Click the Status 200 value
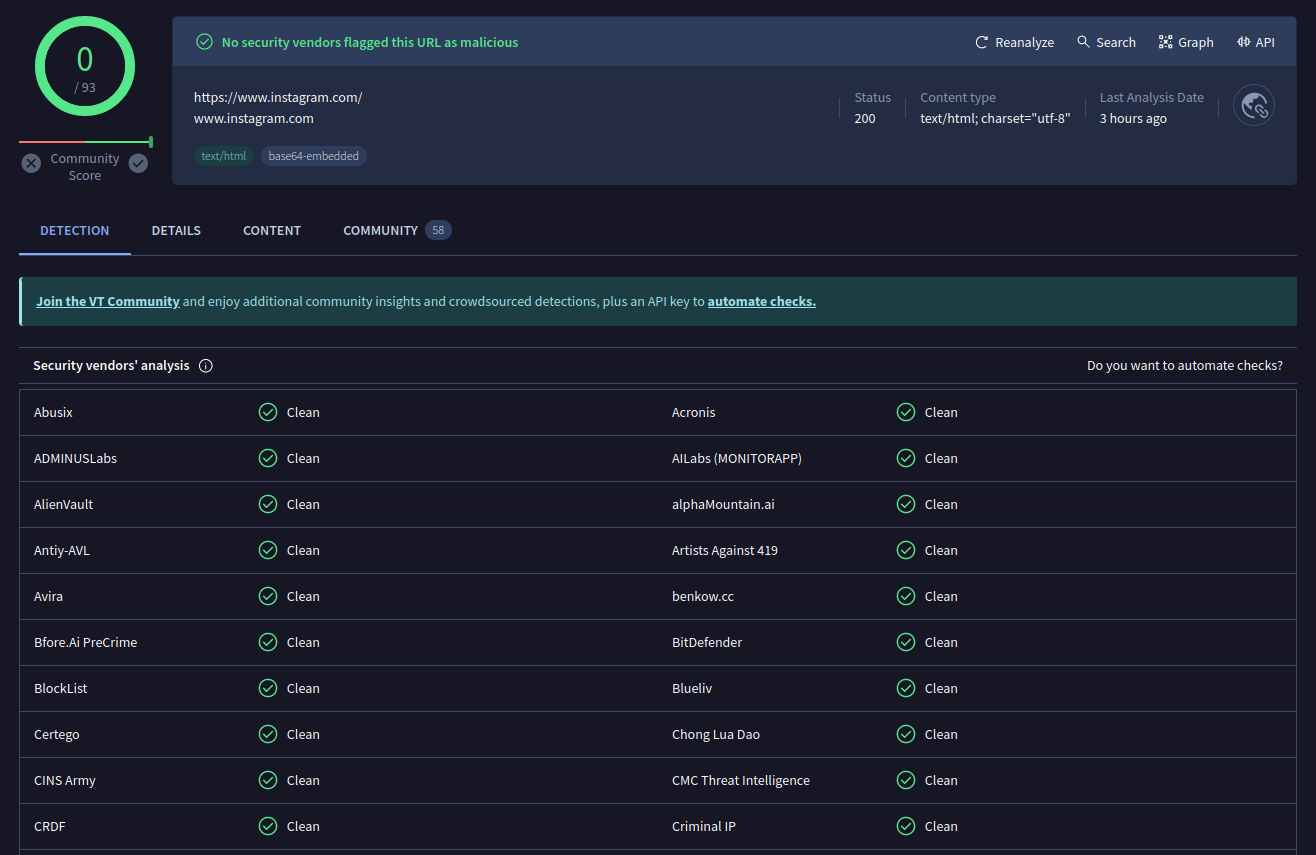The height and width of the screenshot is (855, 1316). pos(865,118)
